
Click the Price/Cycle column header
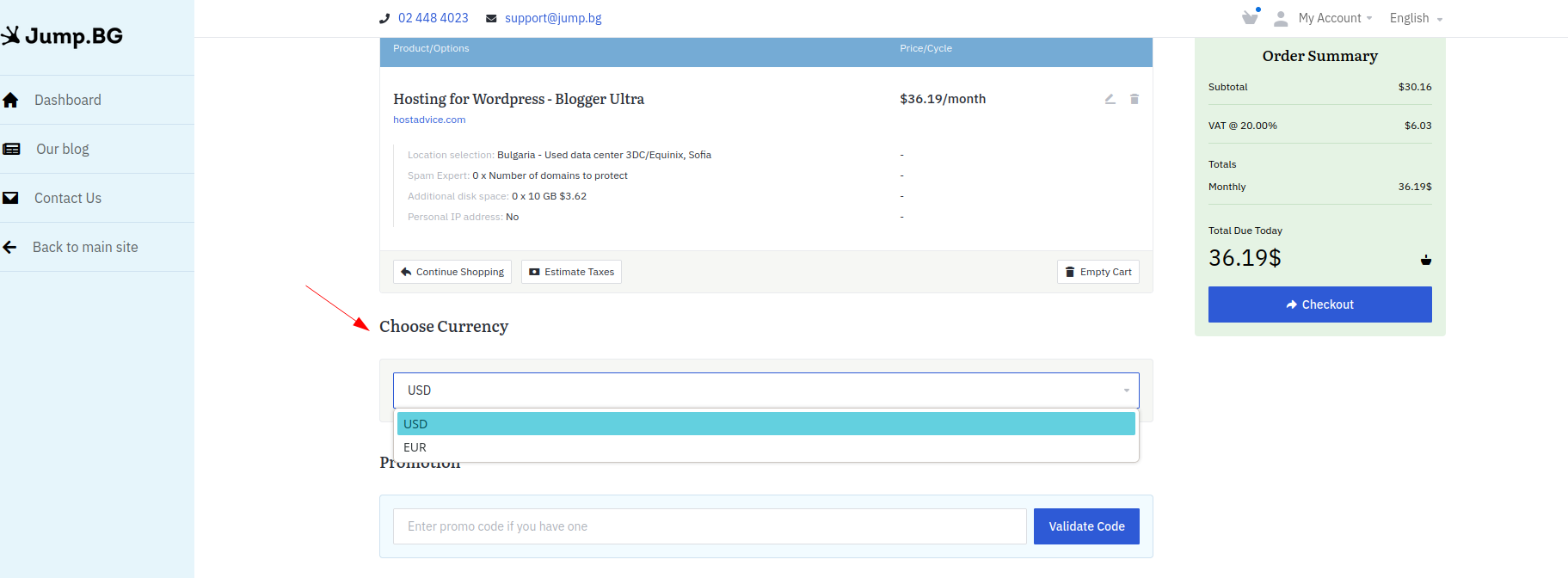coord(926,48)
